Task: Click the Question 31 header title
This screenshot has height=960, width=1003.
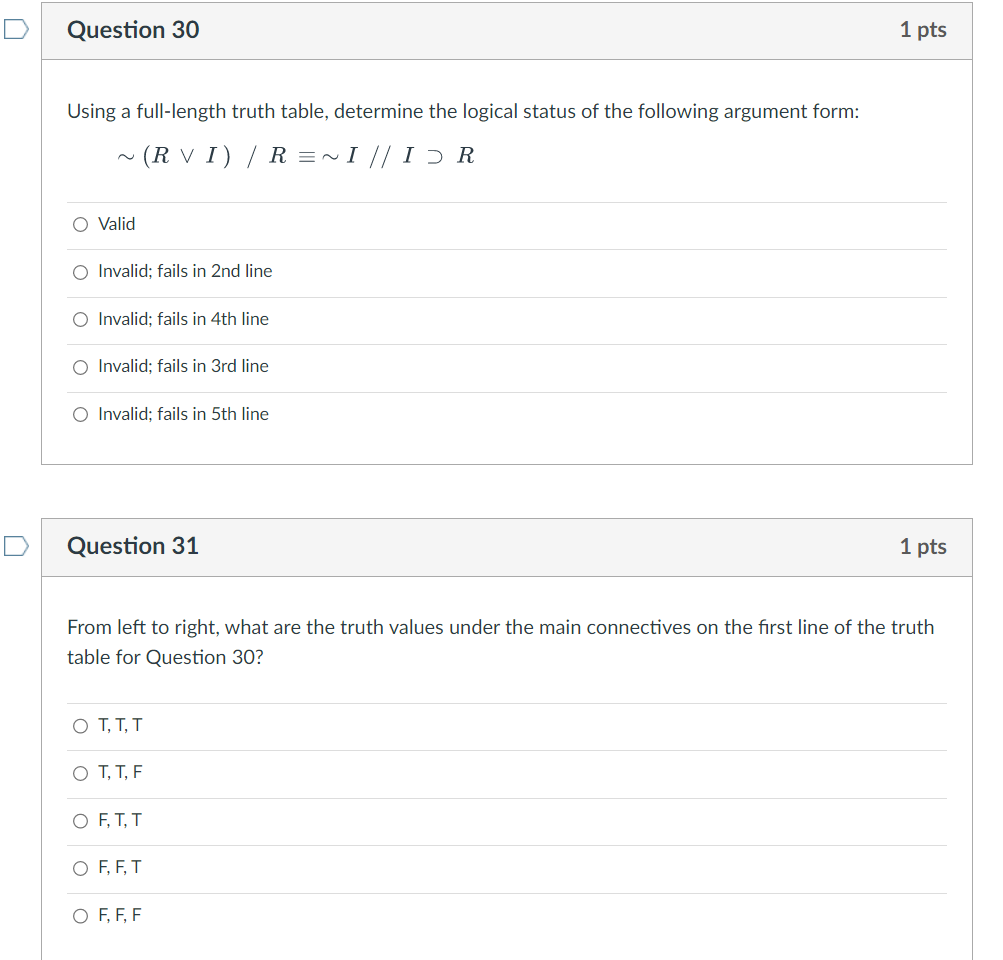Action: (x=133, y=546)
